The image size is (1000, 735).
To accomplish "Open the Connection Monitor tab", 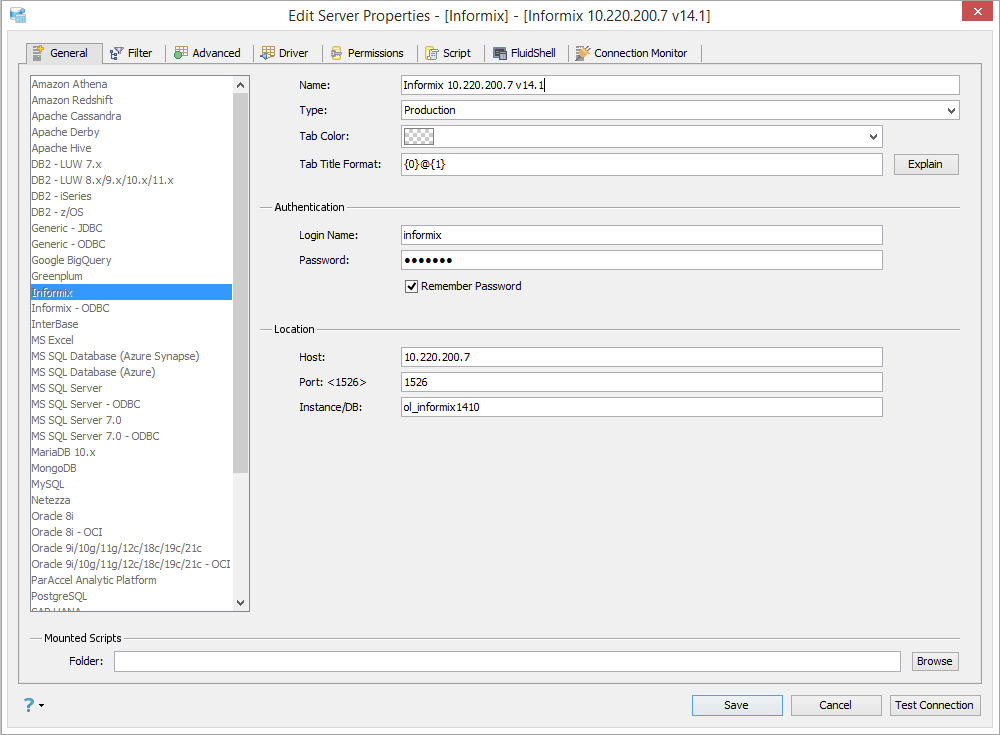I will pyautogui.click(x=632, y=54).
